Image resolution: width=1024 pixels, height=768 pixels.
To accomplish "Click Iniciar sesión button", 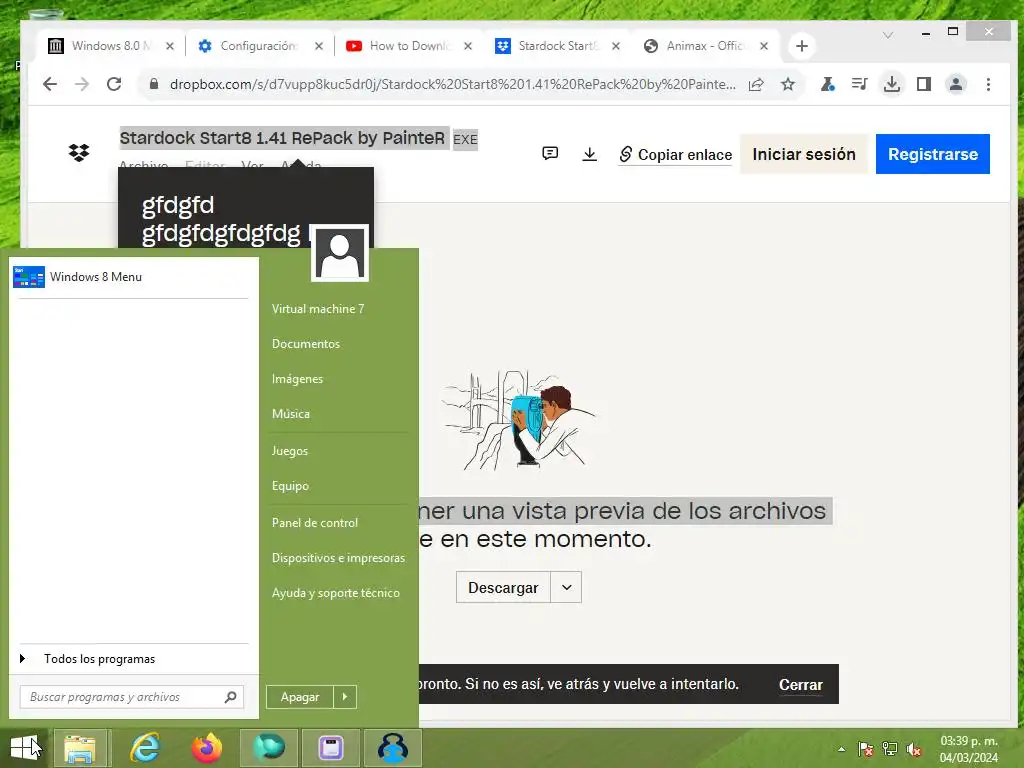I will coord(804,154).
